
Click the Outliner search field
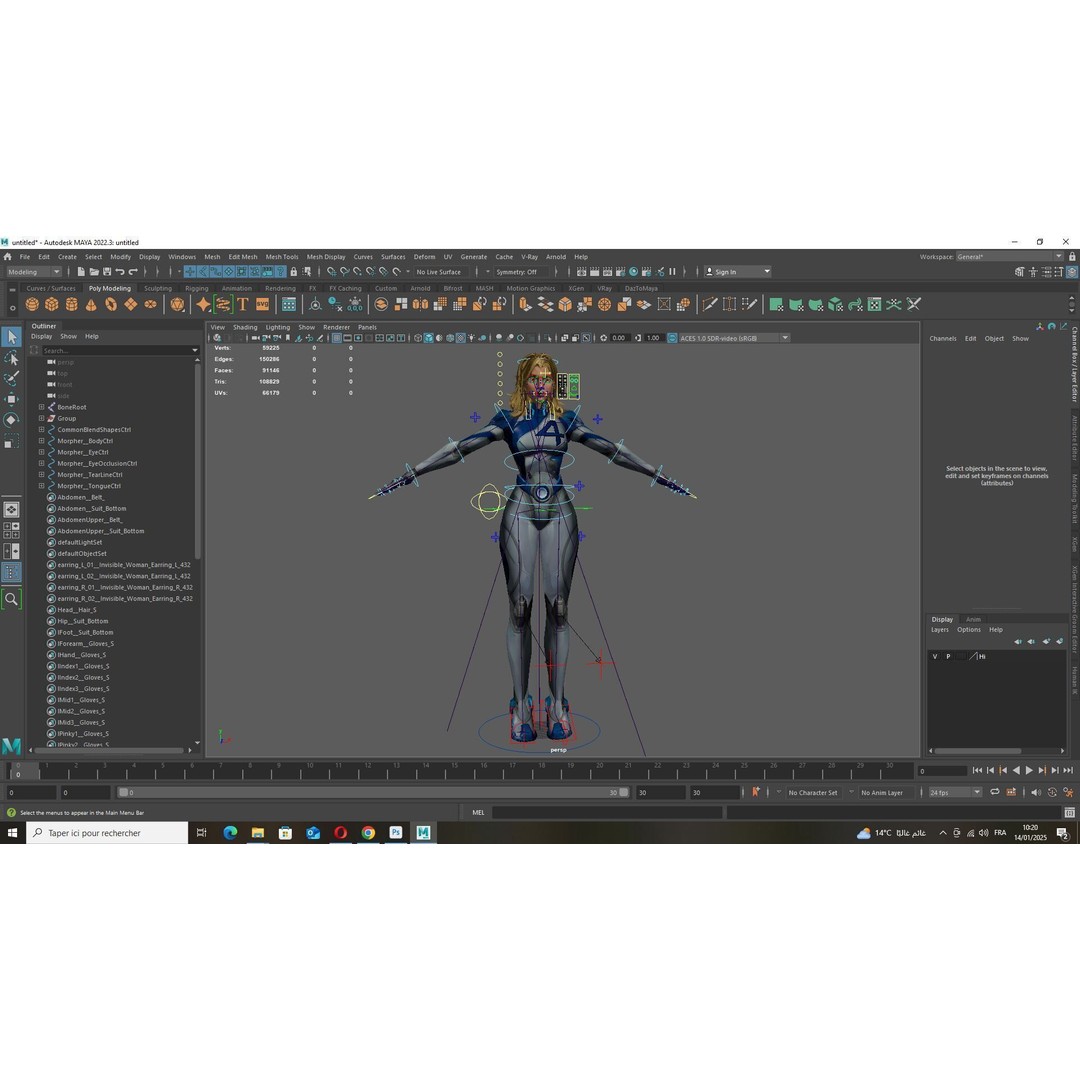coord(119,351)
